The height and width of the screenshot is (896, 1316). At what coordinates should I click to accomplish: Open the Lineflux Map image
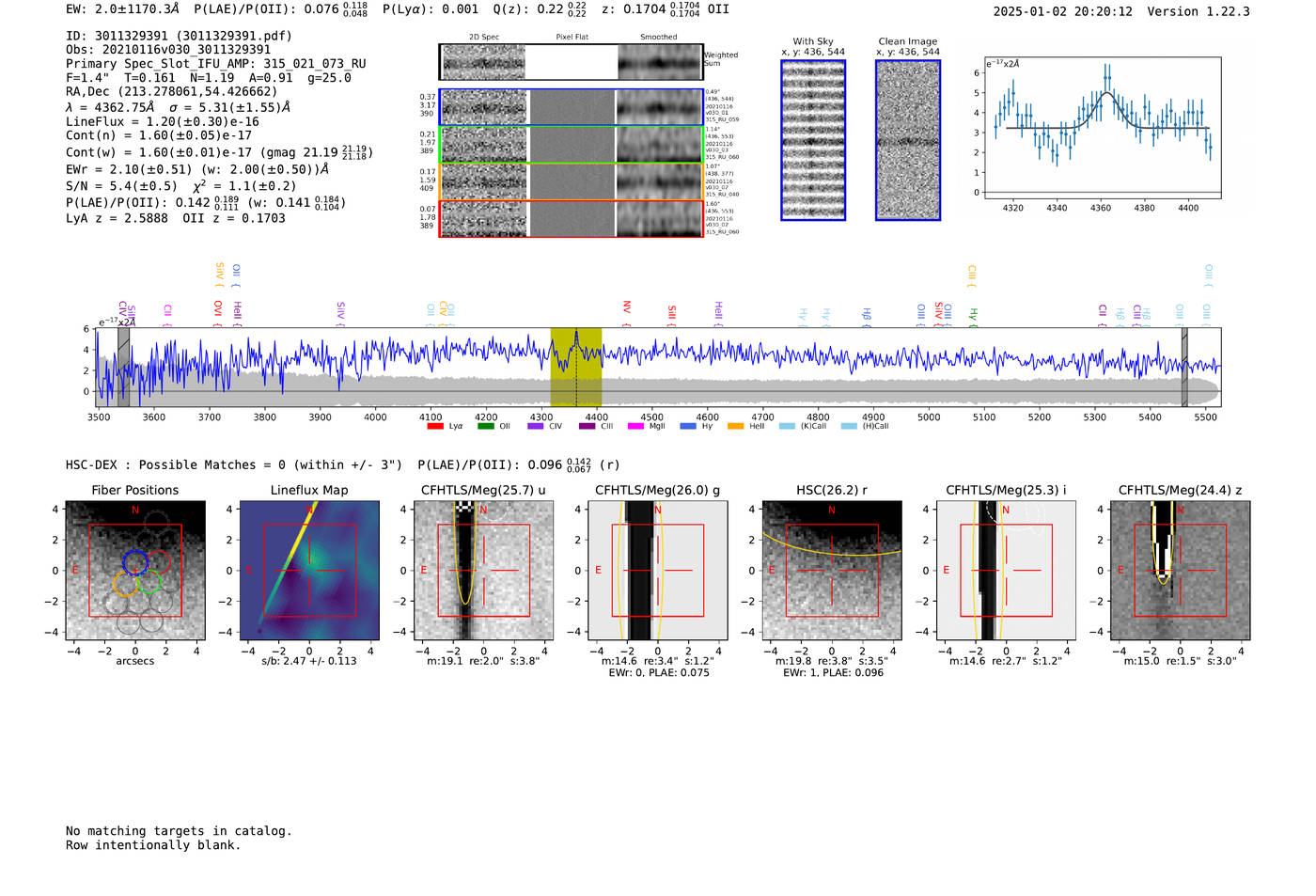tap(309, 571)
